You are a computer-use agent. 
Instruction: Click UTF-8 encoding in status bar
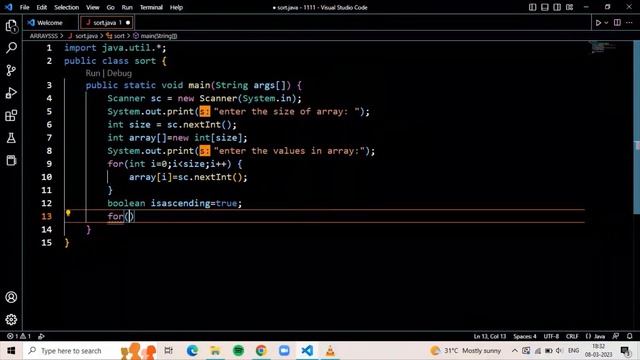[551, 336]
